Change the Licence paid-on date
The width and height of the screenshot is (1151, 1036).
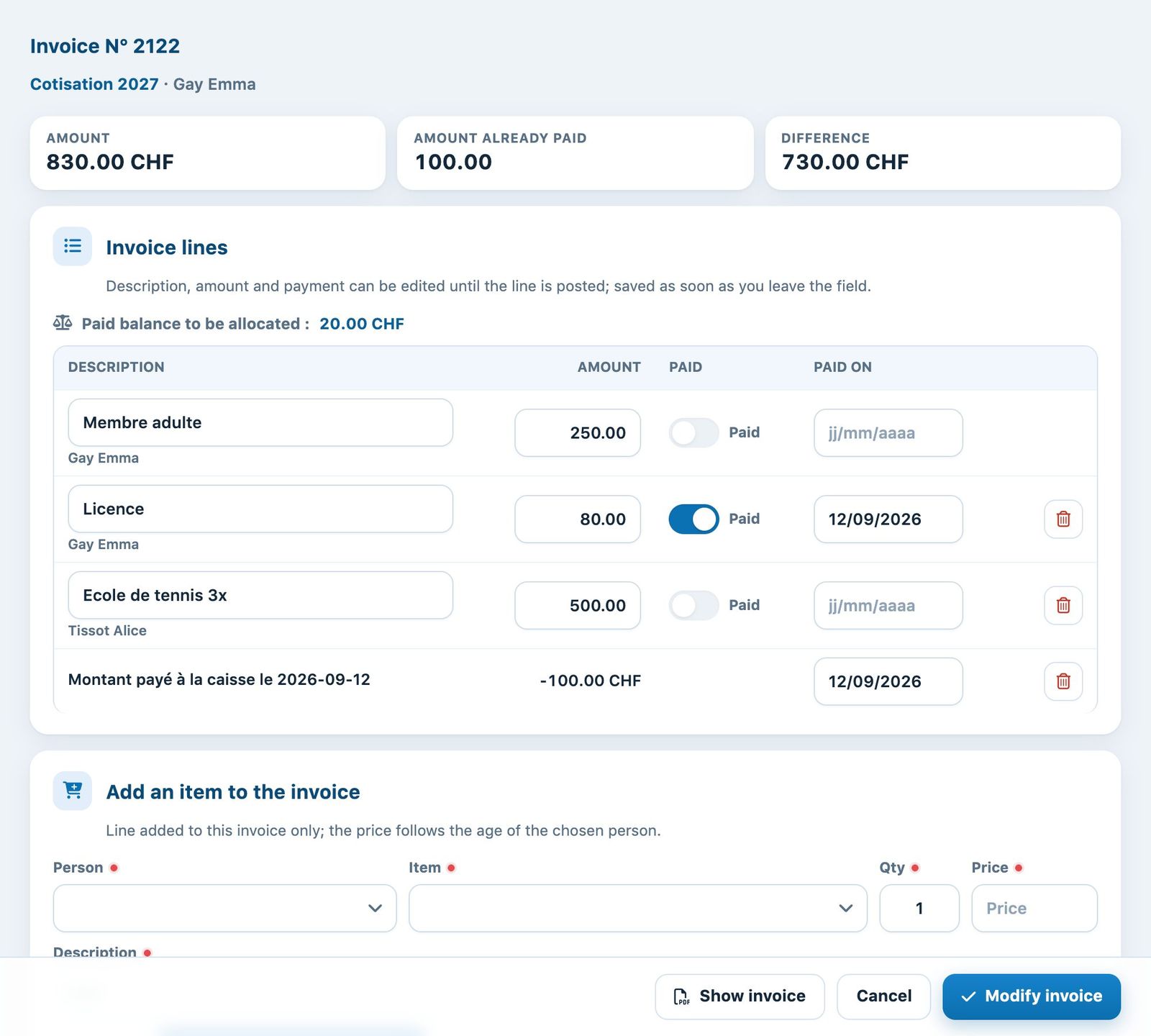888,519
